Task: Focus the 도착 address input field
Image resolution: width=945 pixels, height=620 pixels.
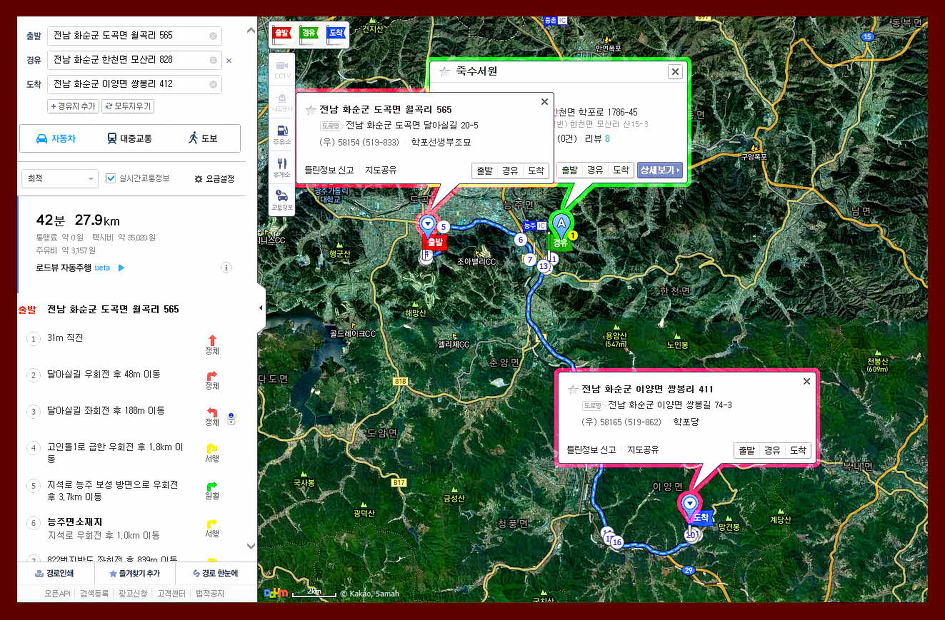Action: pos(134,84)
